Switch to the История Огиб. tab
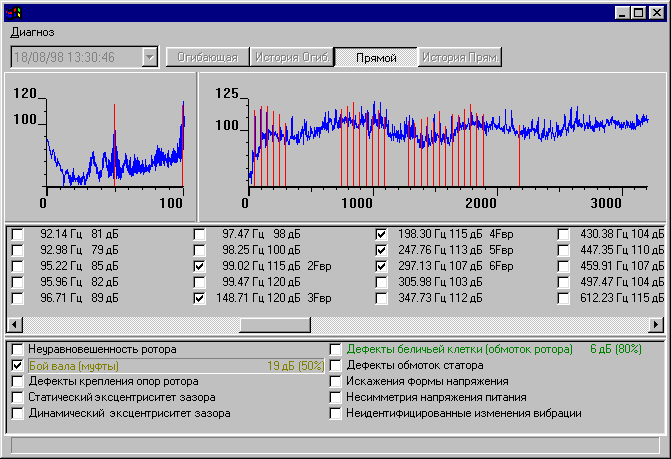Viewport: 671px width, 459px height. (x=292, y=57)
